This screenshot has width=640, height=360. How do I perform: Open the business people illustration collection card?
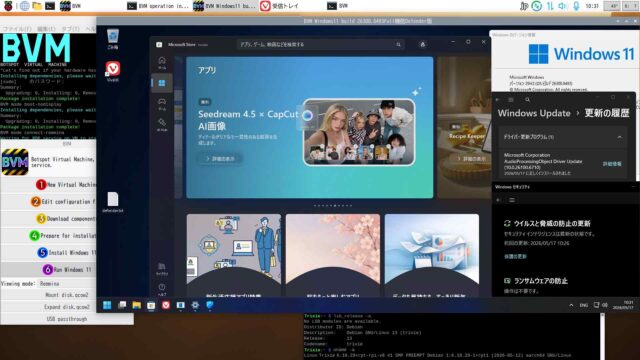[x=234, y=255]
